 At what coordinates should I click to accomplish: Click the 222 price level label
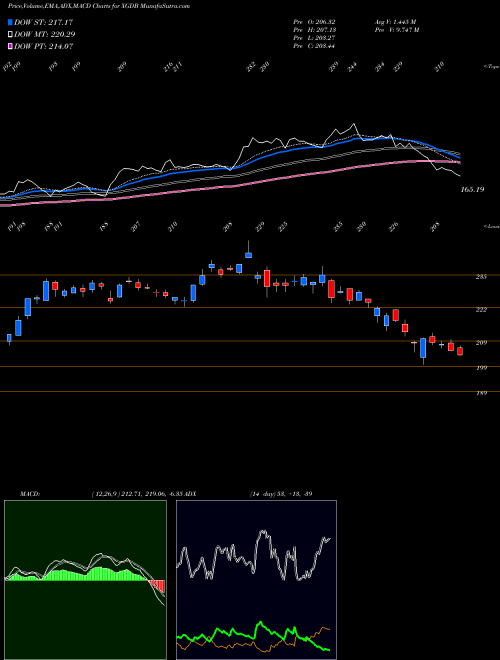click(481, 309)
